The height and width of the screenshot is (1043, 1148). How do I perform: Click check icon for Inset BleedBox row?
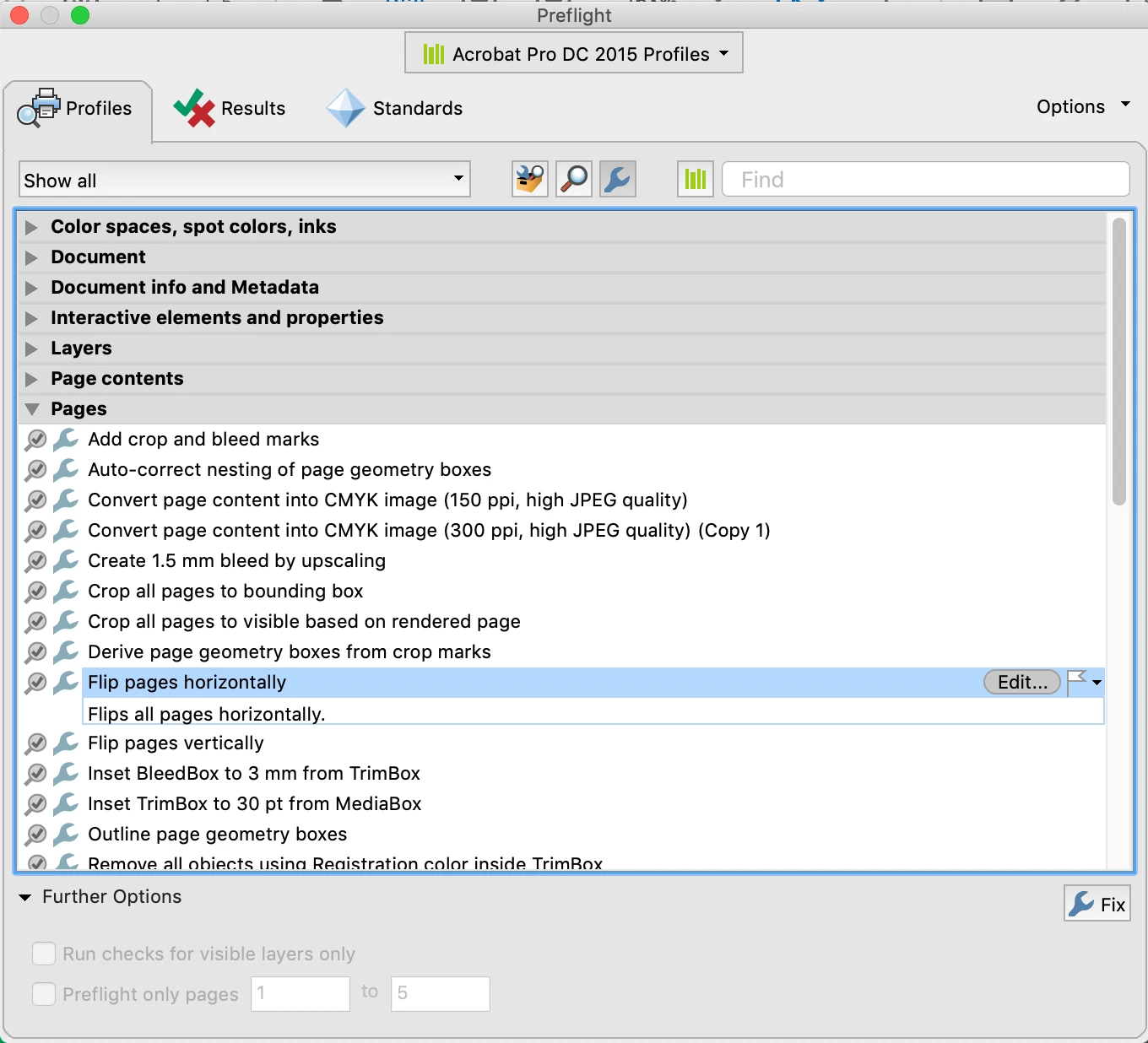point(35,773)
